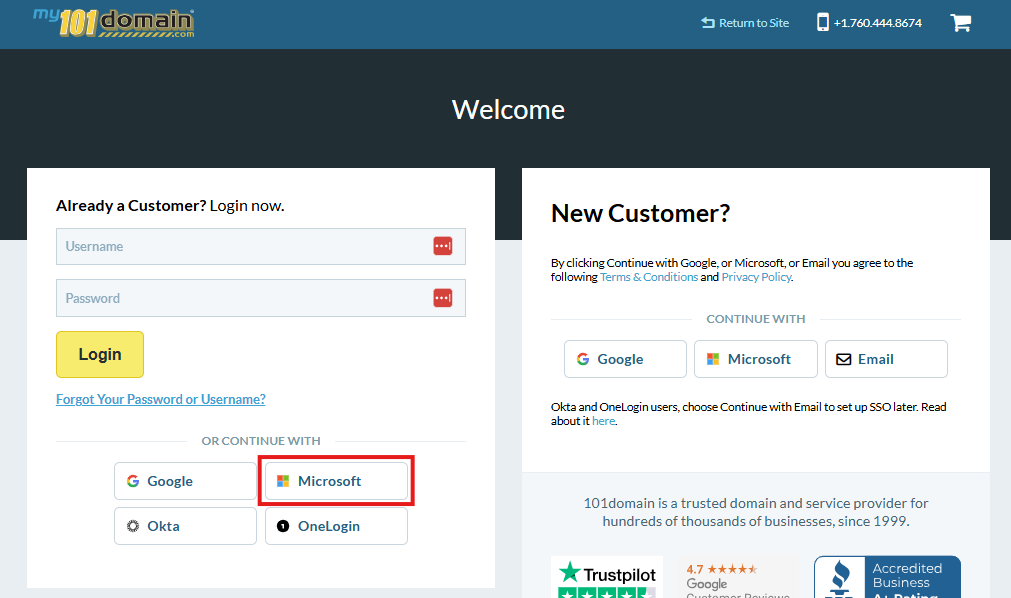
Task: Click the my101domain.com logo
Action: [112, 21]
